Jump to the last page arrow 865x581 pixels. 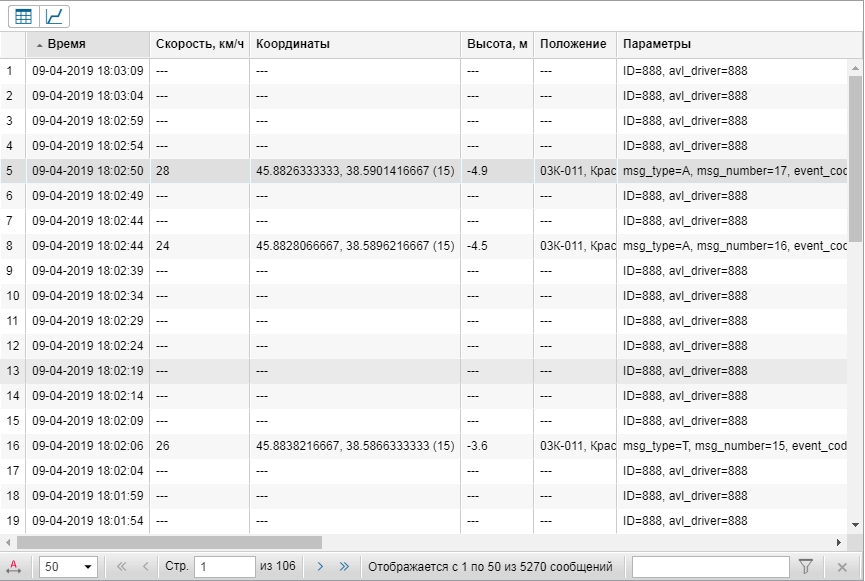pos(345,567)
